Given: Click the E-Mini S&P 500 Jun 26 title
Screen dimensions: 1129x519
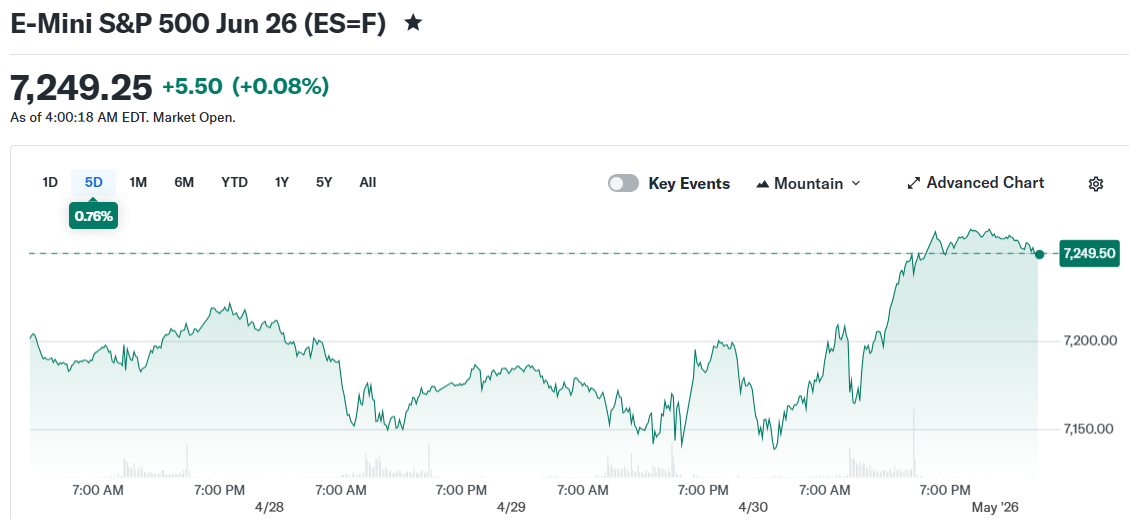Looking at the screenshot, I should click(198, 24).
